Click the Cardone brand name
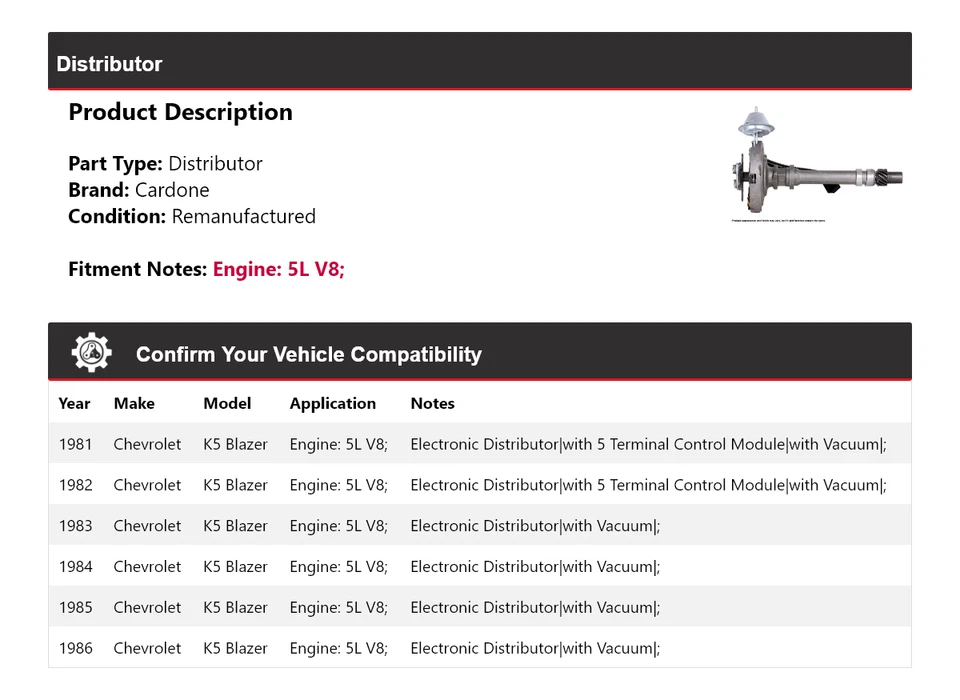 172,189
